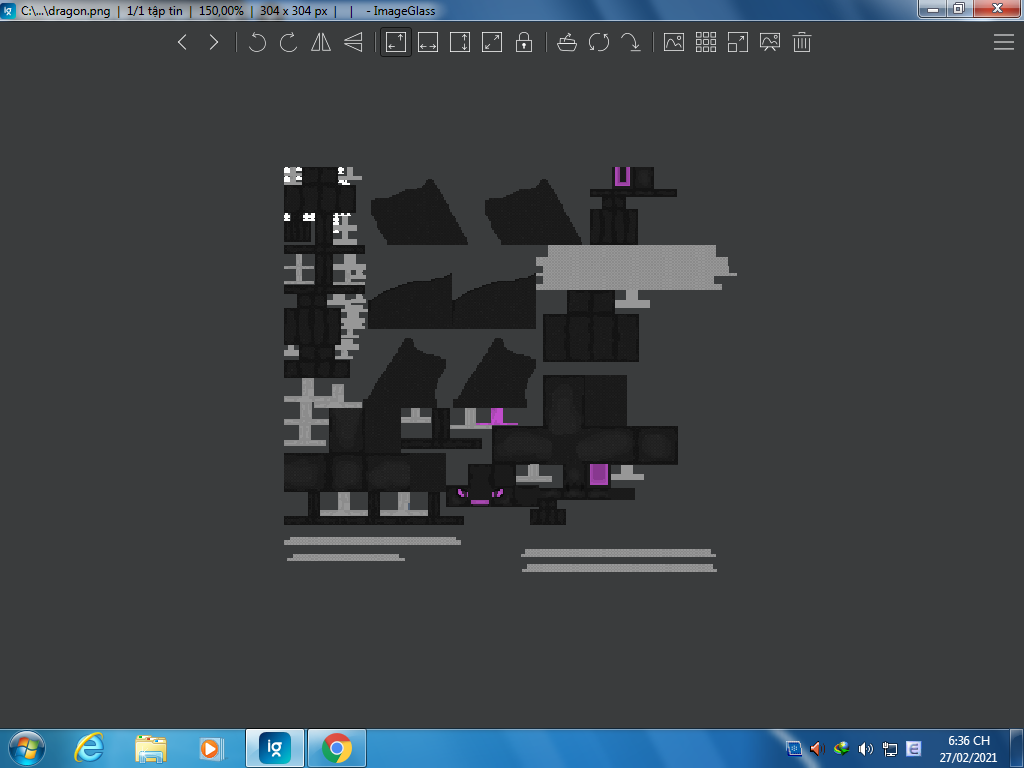Screen dimensions: 1024x768
Task: Restore down the ImageGlass window
Action: click(x=959, y=8)
